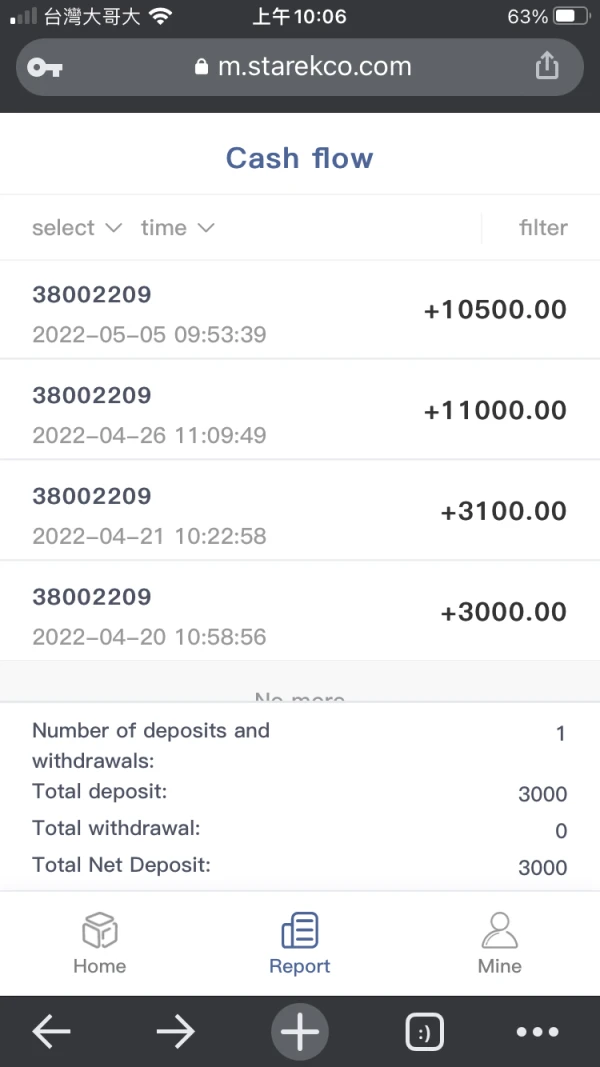Expand the select dropdown
This screenshot has height=1067, width=600.
(76, 228)
